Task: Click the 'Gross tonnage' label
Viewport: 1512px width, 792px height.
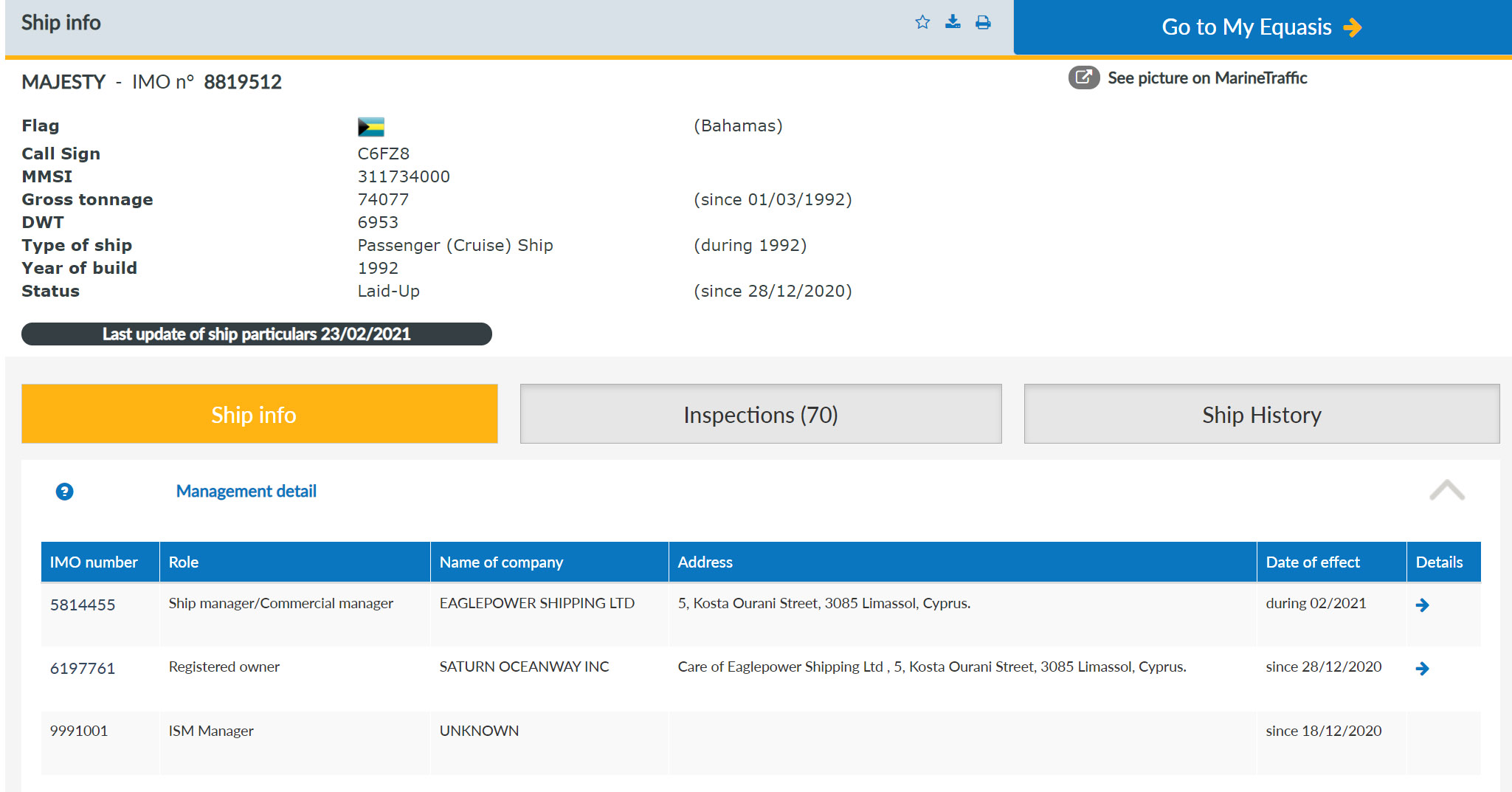Action: coord(87,199)
